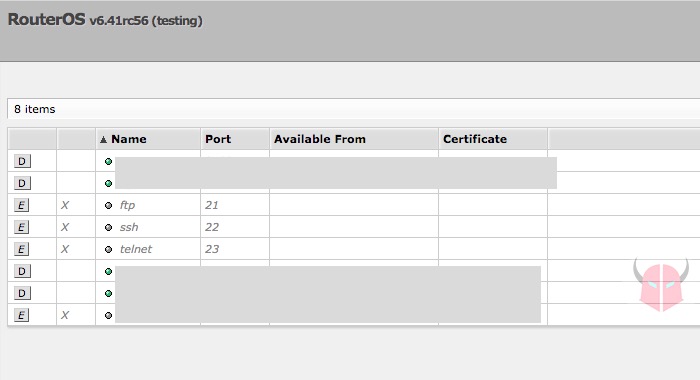This screenshot has height=380, width=700.
Task: Click the D button on second row
Action: 22,183
